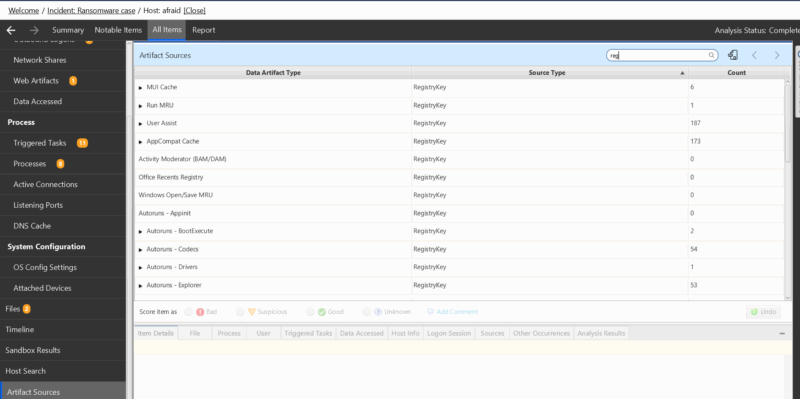Select the Good score radio button
Viewport: 800px width, 399px height.
pyautogui.click(x=310, y=312)
